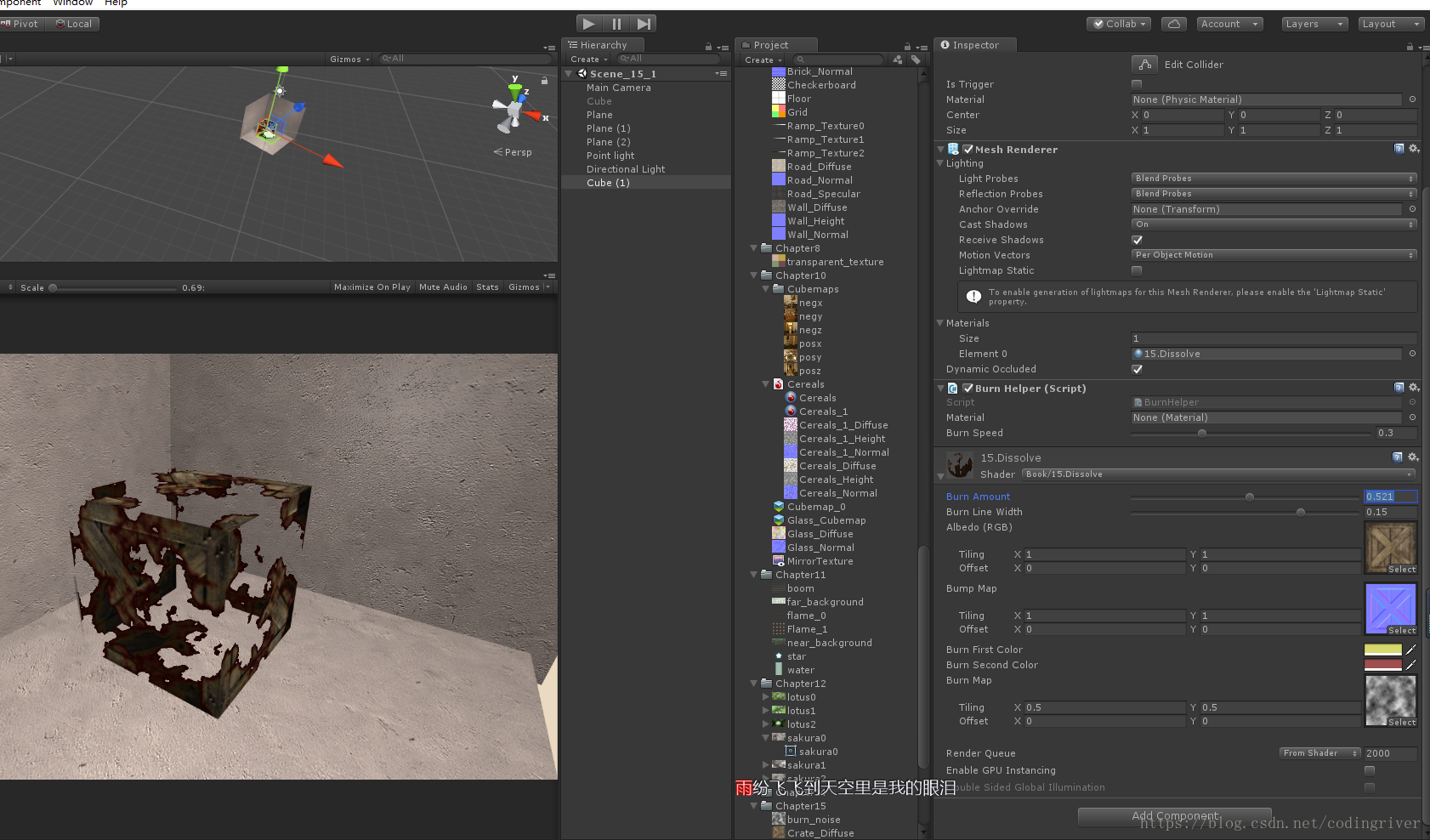Image resolution: width=1430 pixels, height=840 pixels.
Task: Disable the Burn Helper script checkbox
Action: [x=968, y=388]
